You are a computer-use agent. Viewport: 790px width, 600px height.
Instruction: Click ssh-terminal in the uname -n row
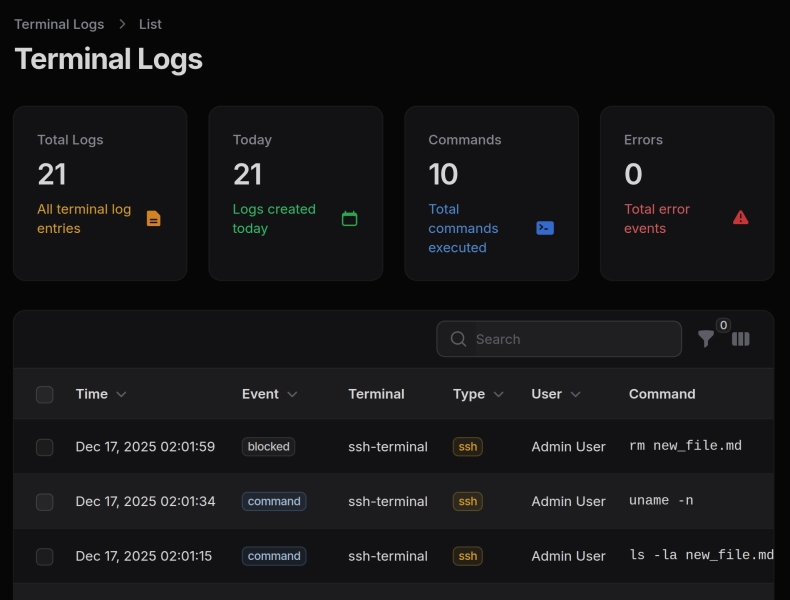coord(388,502)
